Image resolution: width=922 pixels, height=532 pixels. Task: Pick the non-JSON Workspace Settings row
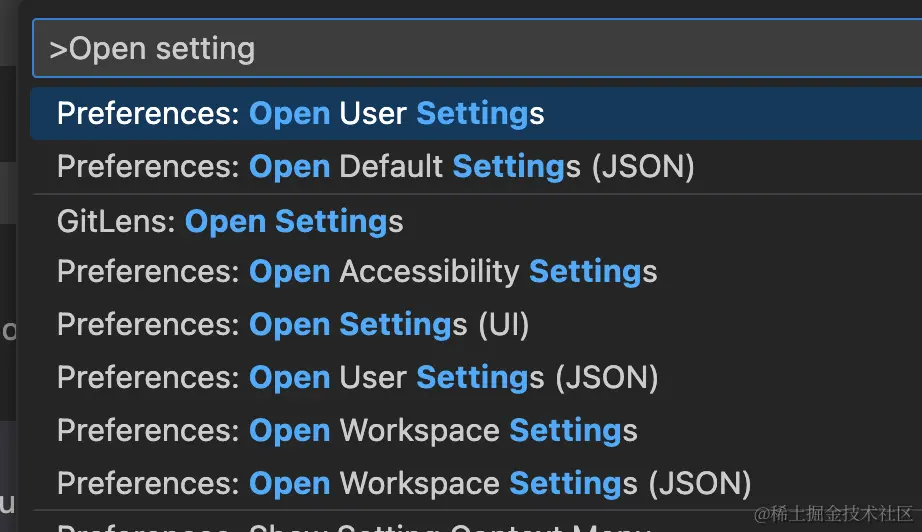point(347,431)
